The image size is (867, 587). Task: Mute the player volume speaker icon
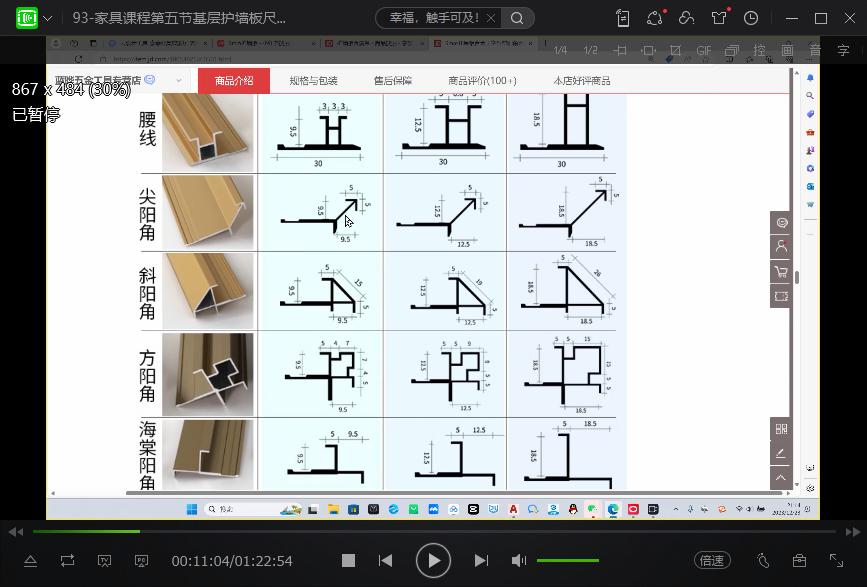pos(519,561)
